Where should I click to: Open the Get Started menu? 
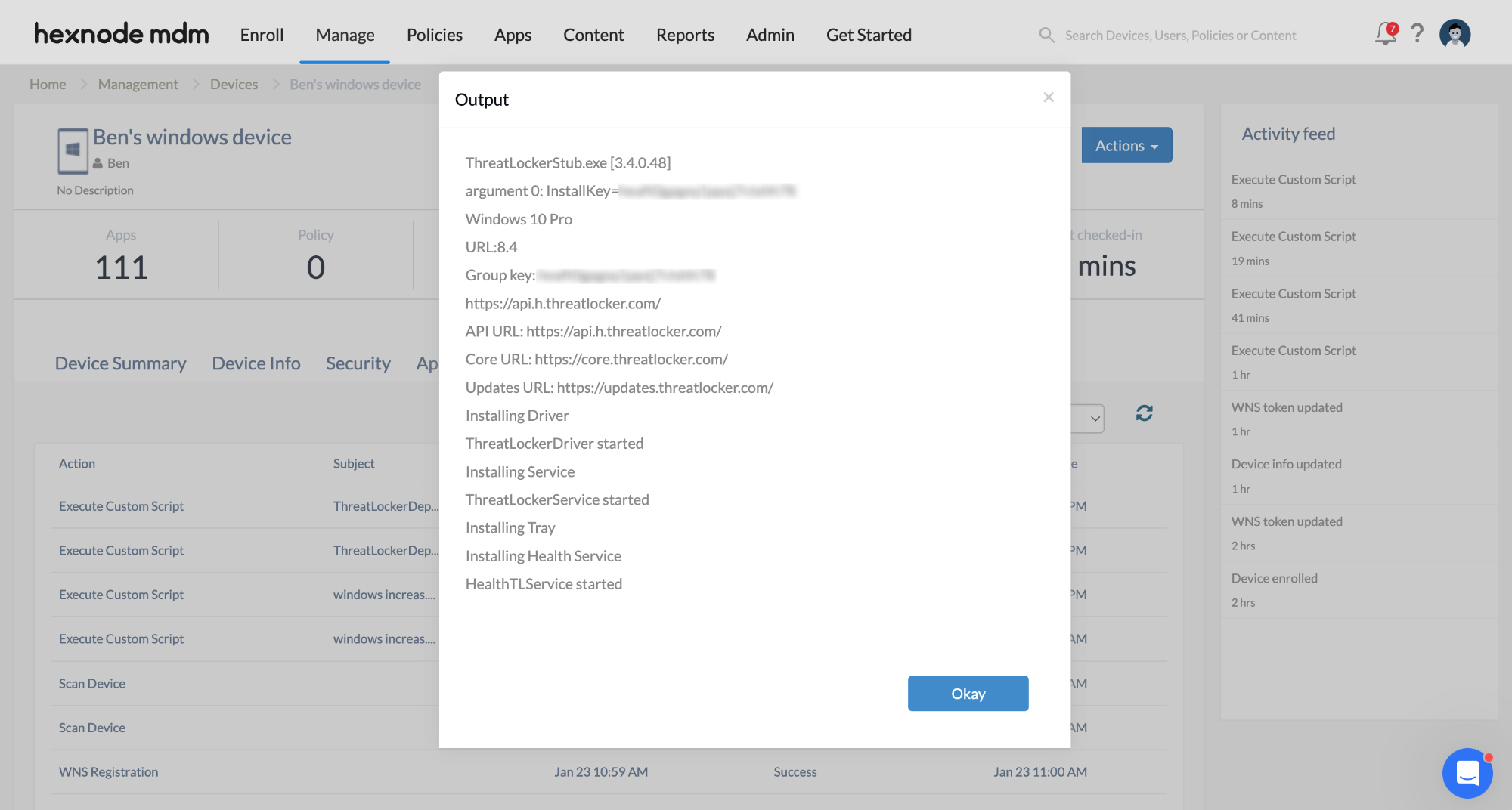click(869, 35)
